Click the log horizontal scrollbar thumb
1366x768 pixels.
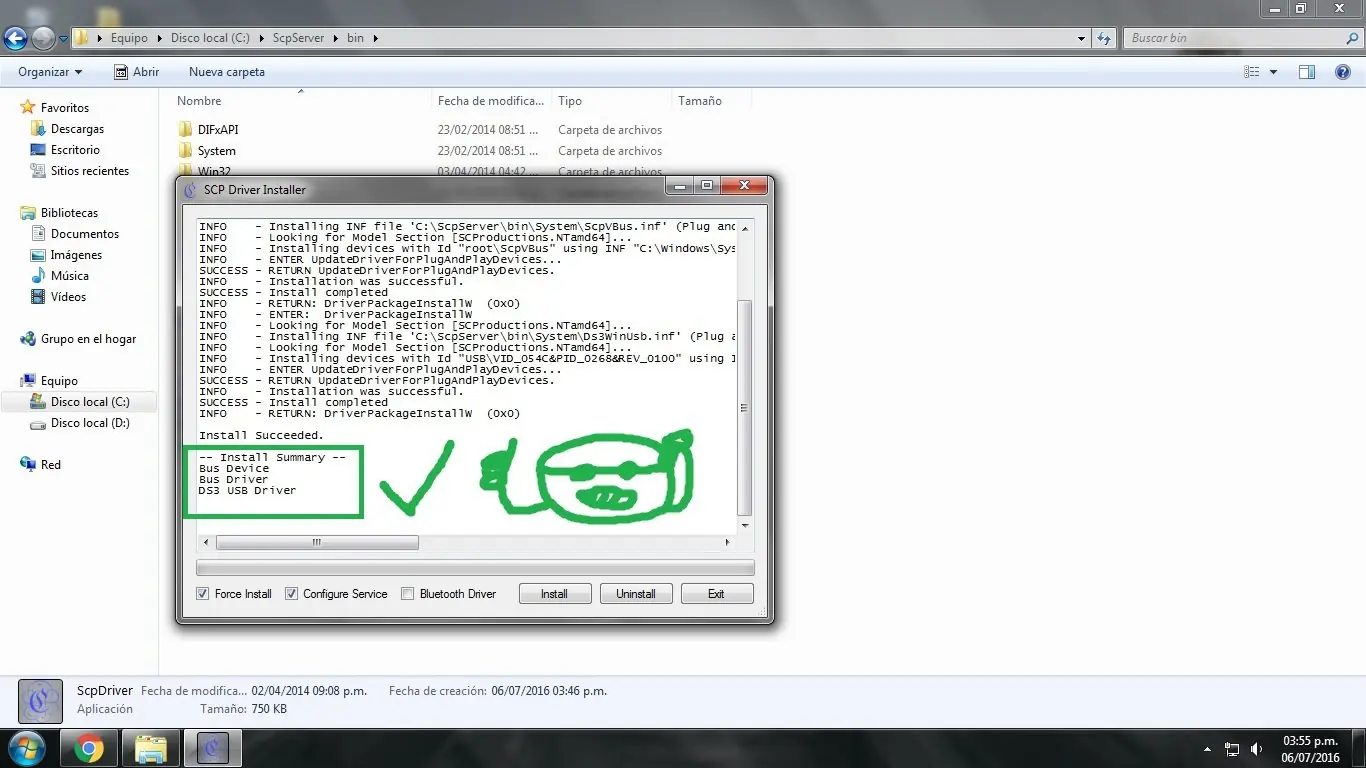(317, 543)
